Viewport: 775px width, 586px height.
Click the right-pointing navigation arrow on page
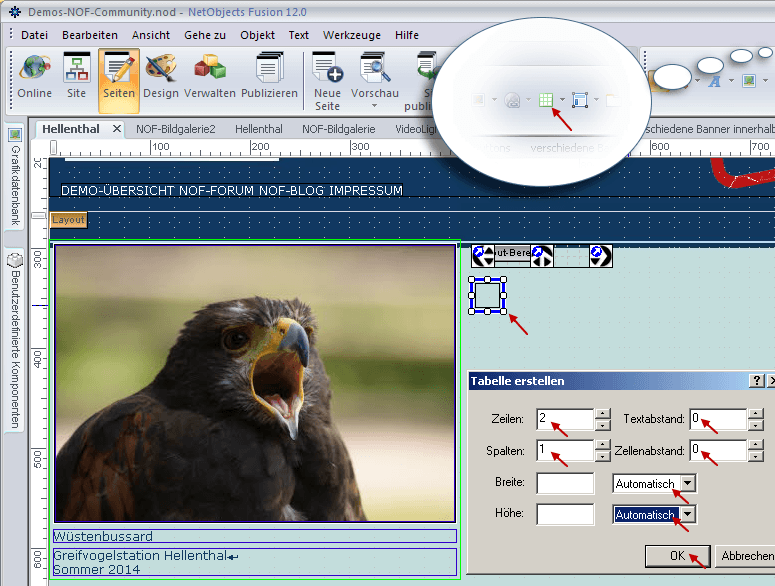pos(601,255)
